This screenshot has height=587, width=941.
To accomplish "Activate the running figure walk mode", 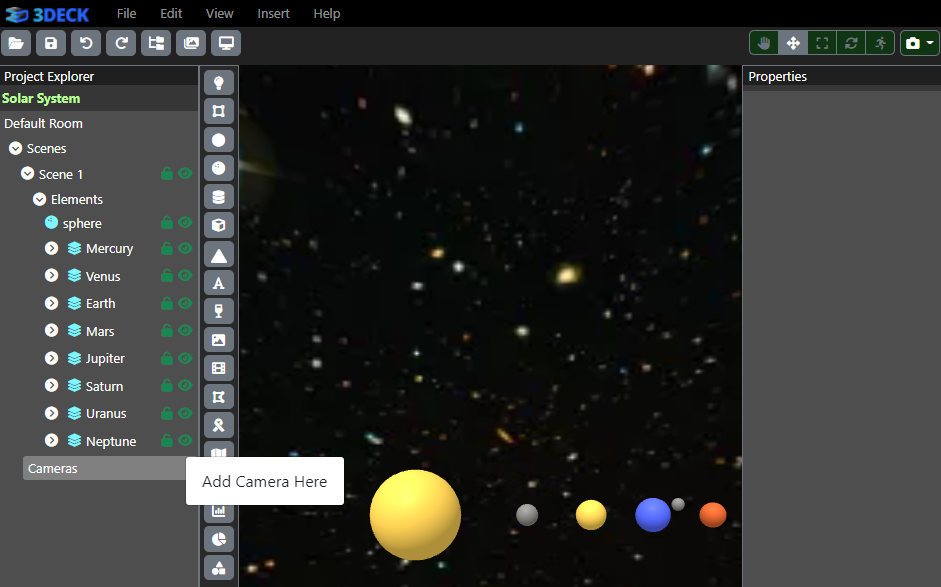I will [880, 43].
